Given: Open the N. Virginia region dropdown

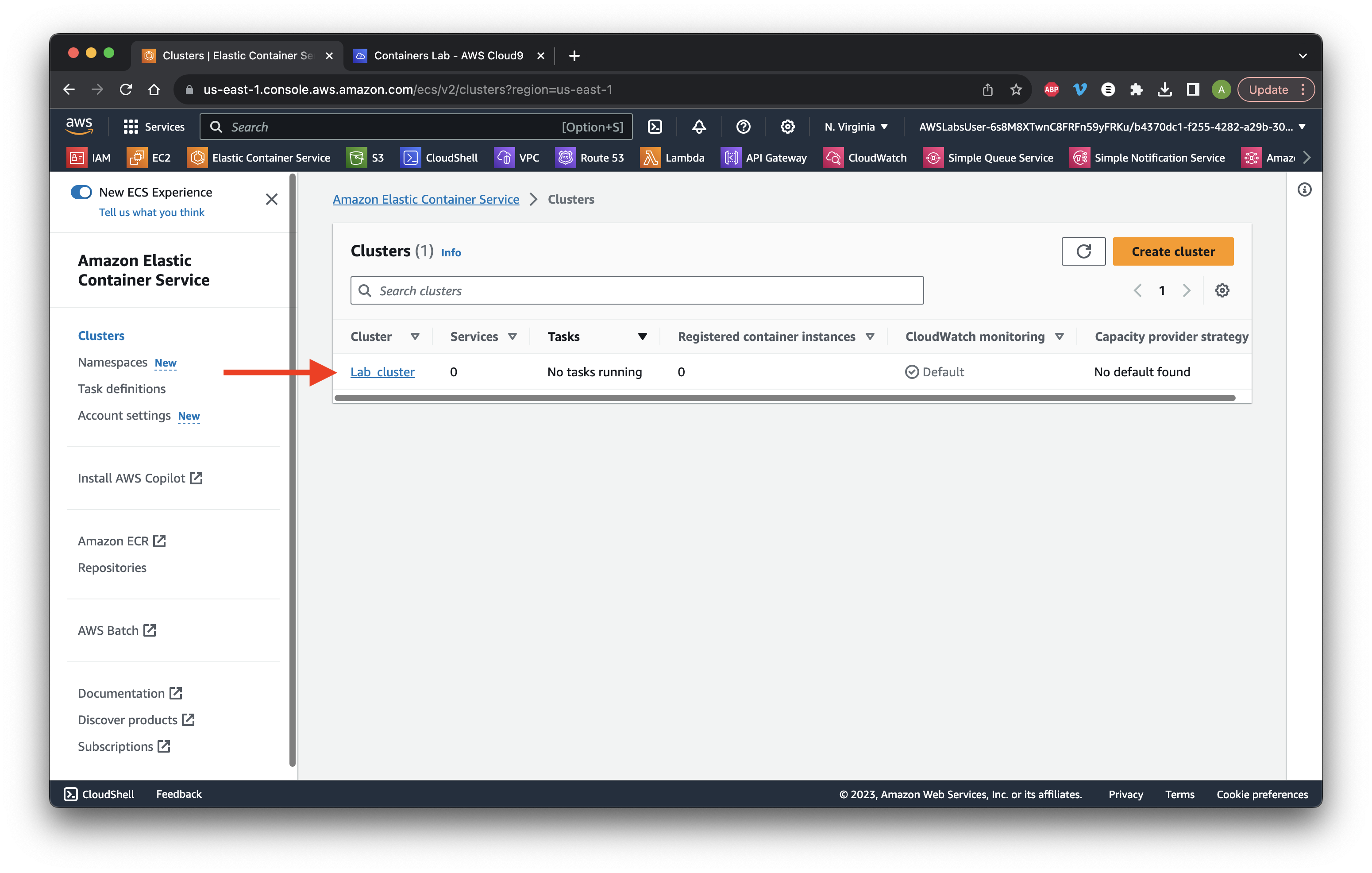Looking at the screenshot, I should point(856,127).
